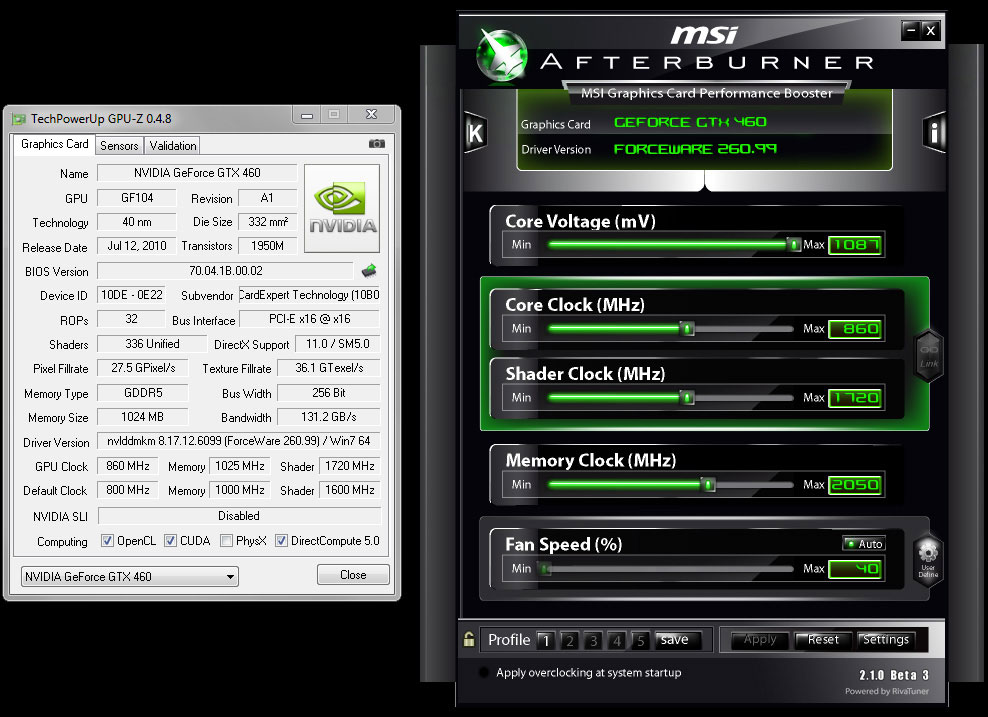Toggle the CUDA checkbox in GPU-Z
The image size is (988, 717).
170,541
